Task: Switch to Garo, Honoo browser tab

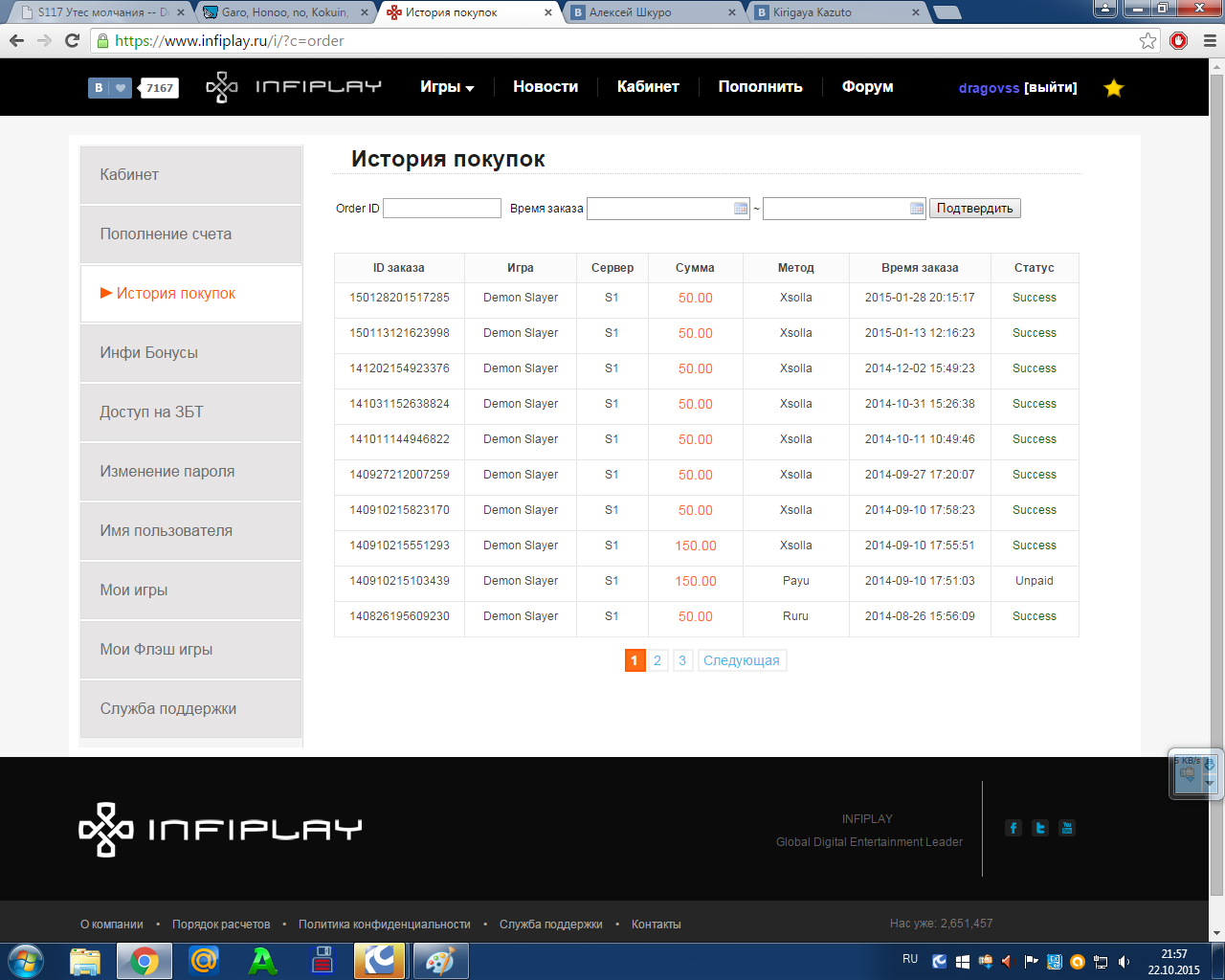Action: tap(284, 12)
